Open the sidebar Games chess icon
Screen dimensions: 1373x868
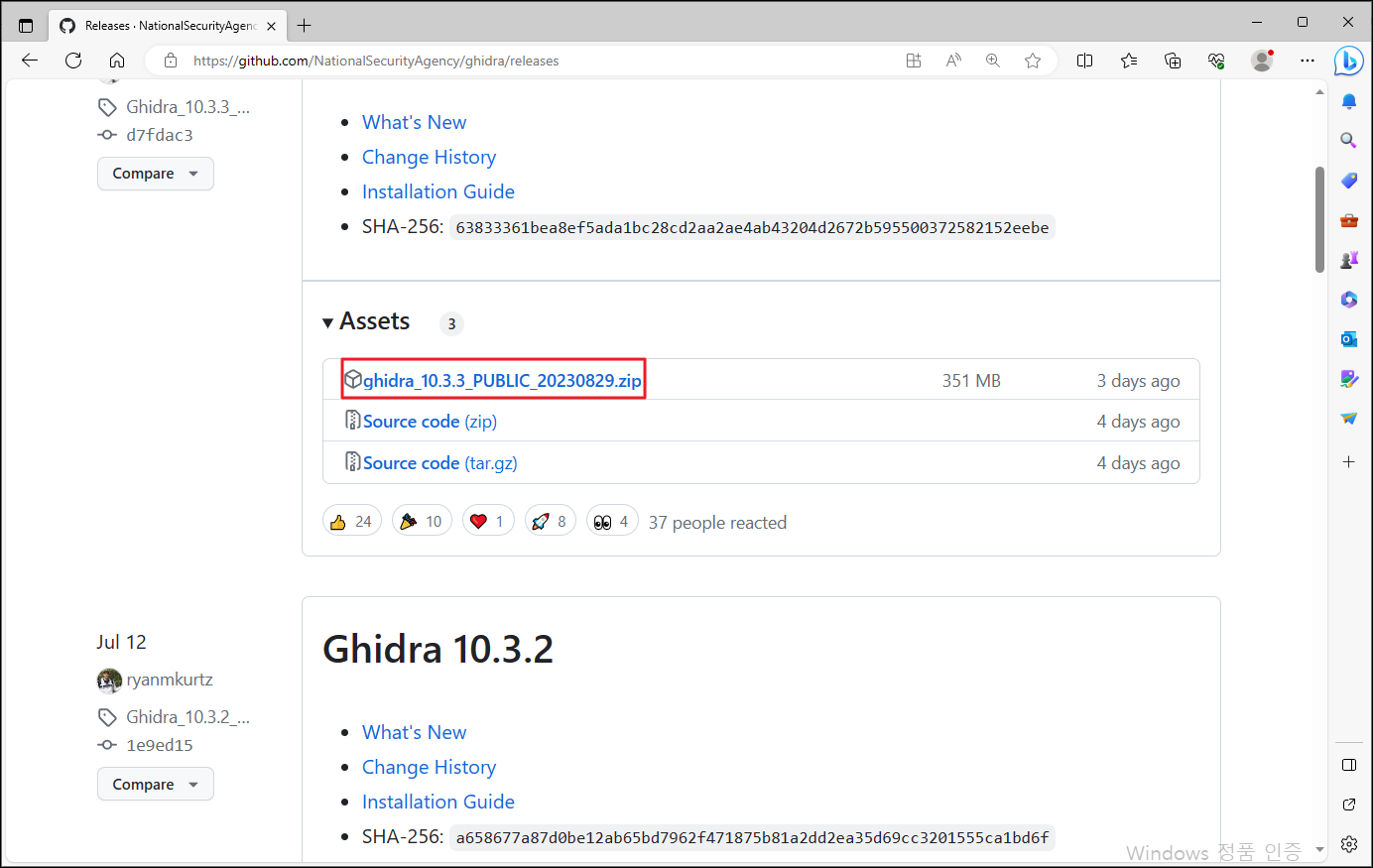click(1349, 260)
